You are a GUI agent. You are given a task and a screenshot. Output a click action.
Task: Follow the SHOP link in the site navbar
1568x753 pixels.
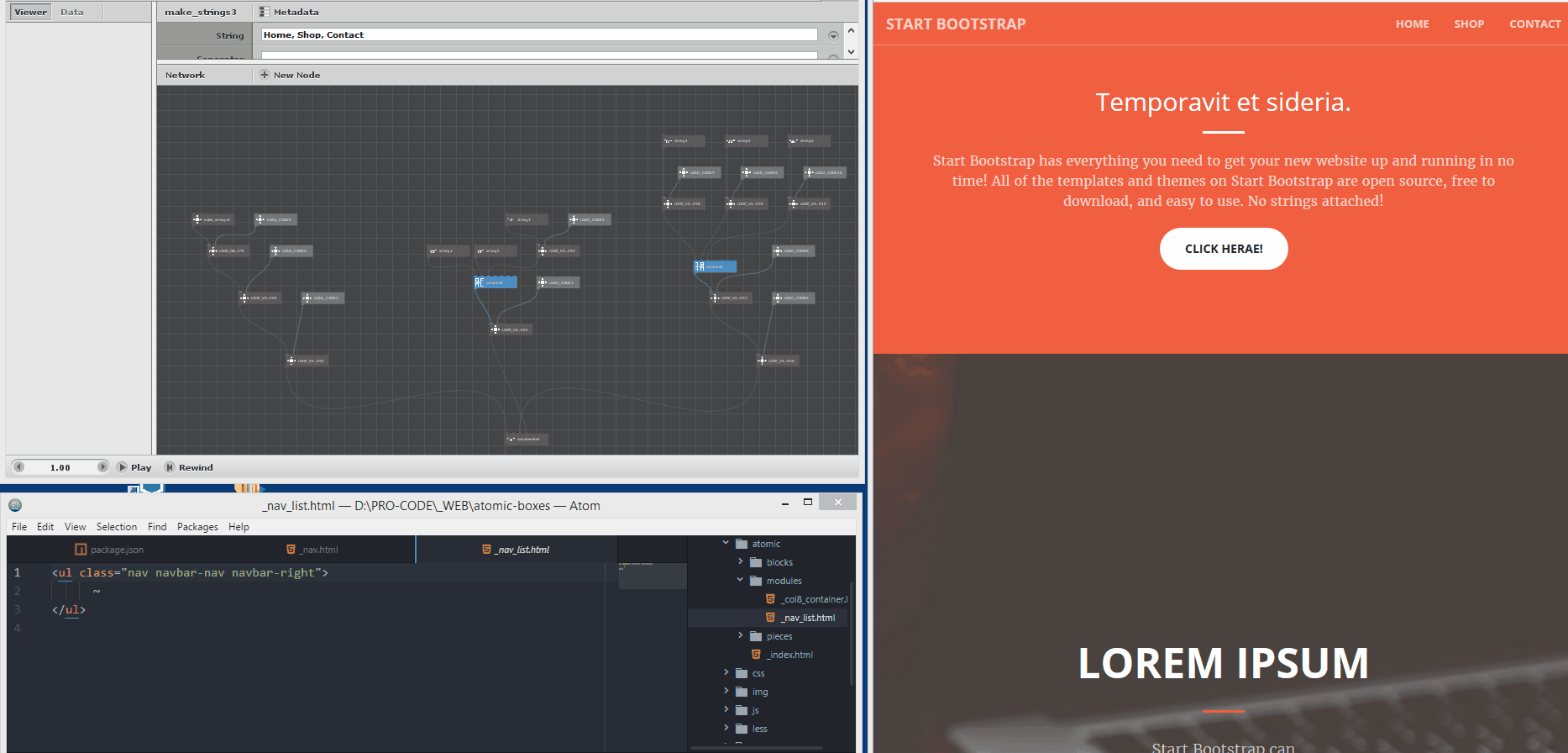pos(1469,24)
